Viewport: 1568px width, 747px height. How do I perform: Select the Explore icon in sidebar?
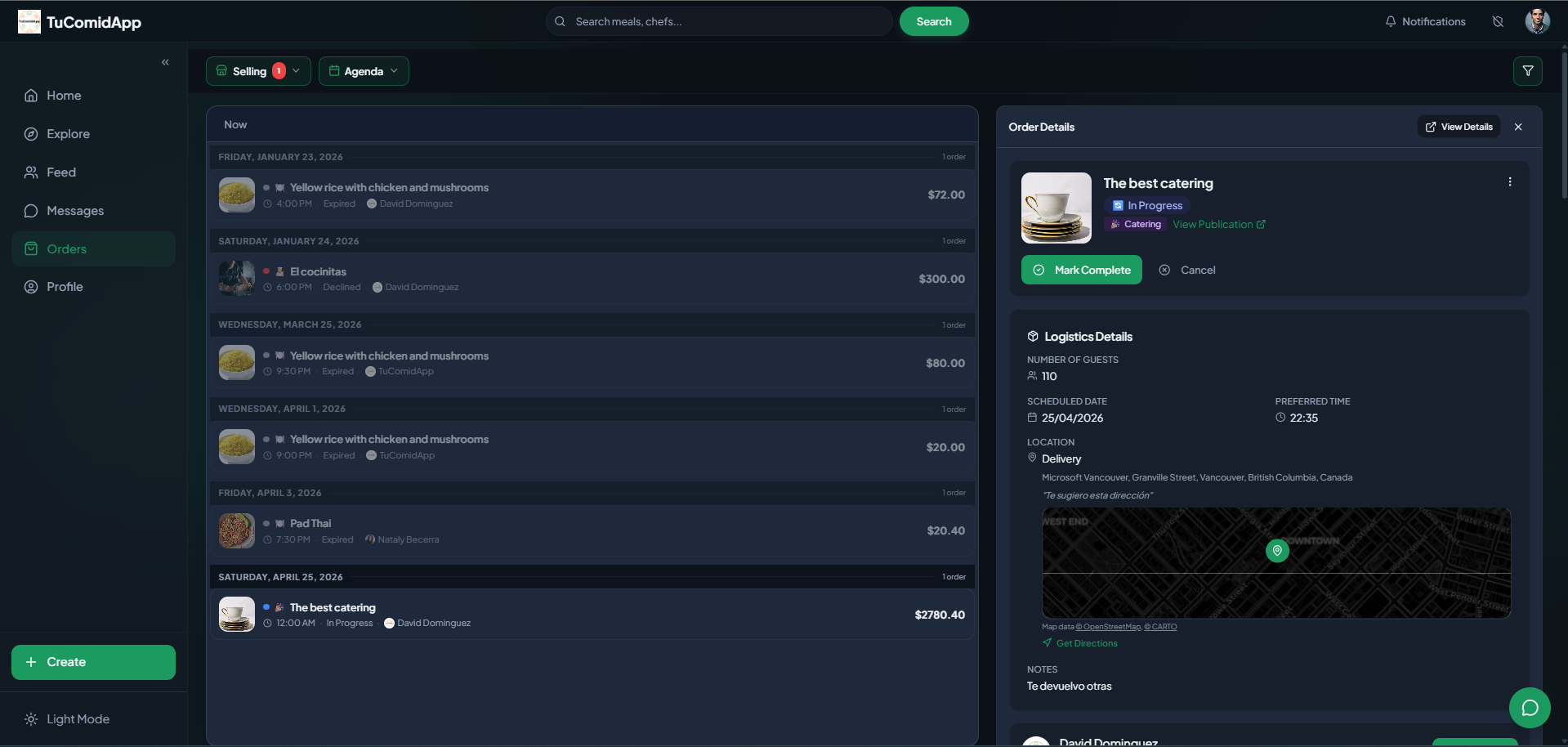pos(30,133)
